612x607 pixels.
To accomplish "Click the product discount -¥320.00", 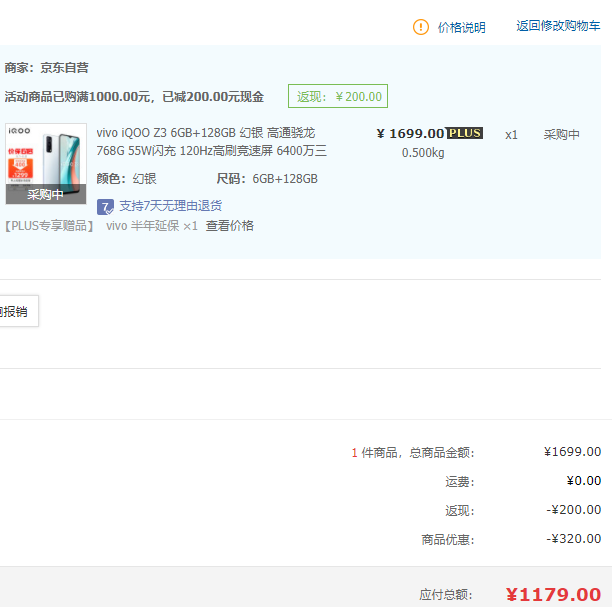I will click(x=573, y=539).
